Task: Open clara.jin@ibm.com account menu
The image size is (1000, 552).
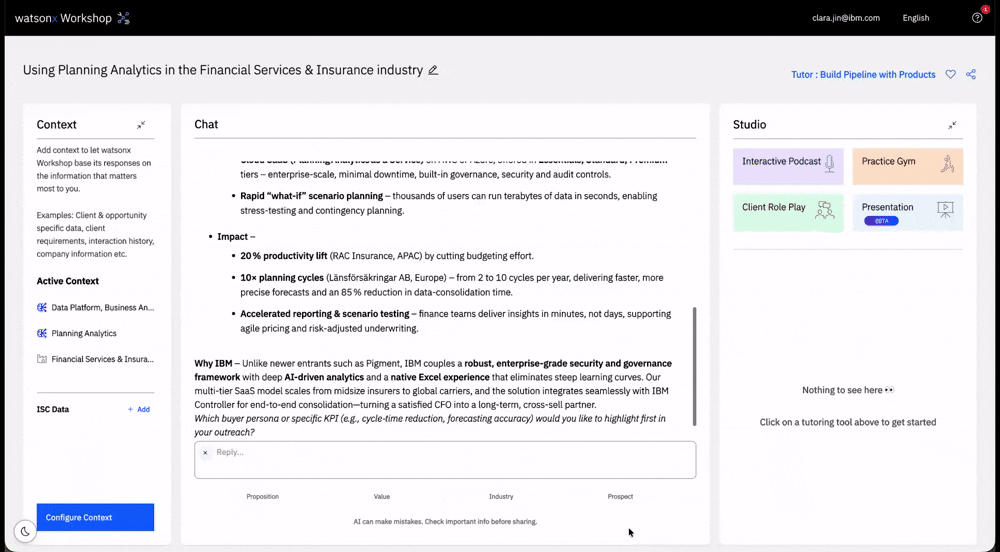Action: coord(846,18)
